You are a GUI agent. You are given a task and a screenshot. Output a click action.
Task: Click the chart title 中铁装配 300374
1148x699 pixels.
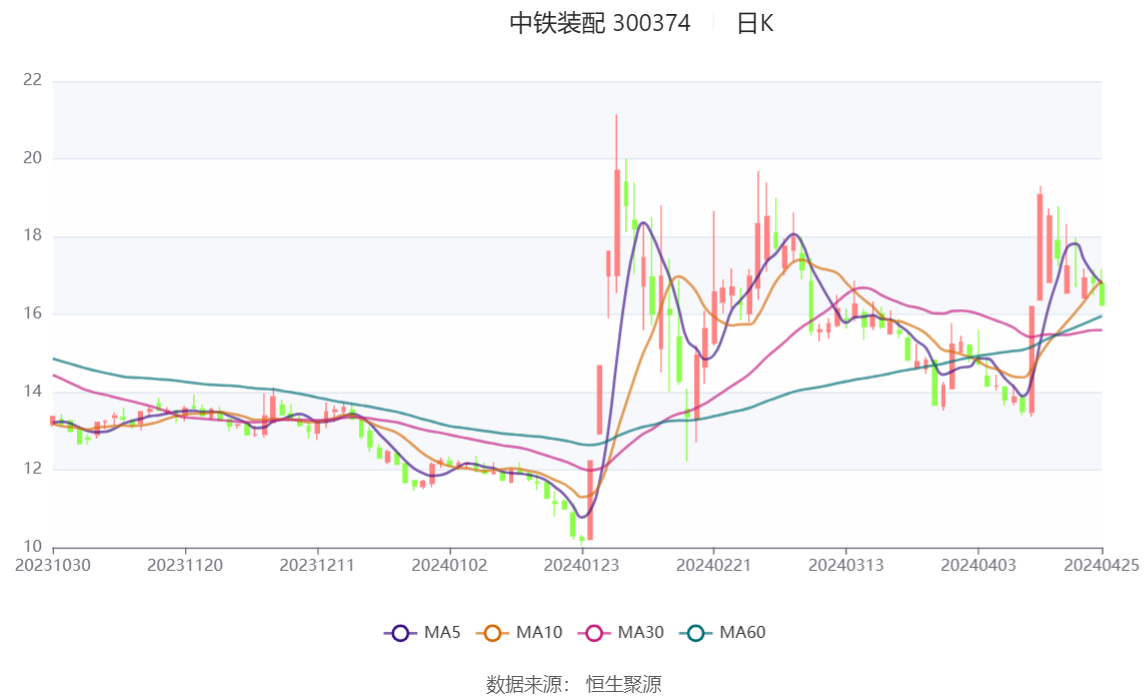(x=600, y=23)
